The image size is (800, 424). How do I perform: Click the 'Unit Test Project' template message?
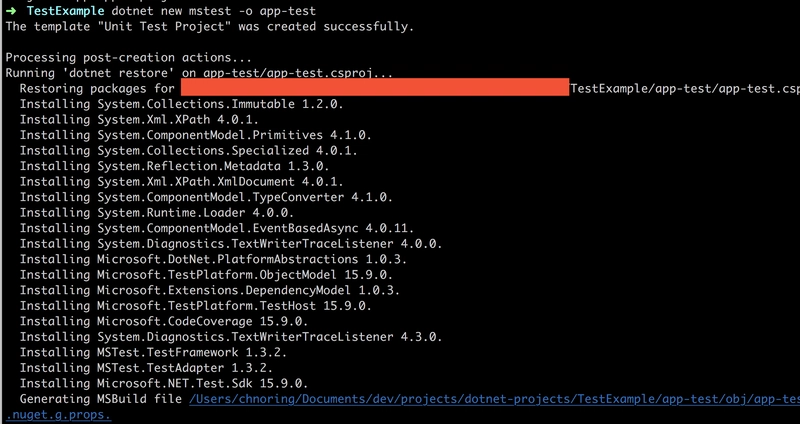click(x=210, y=27)
